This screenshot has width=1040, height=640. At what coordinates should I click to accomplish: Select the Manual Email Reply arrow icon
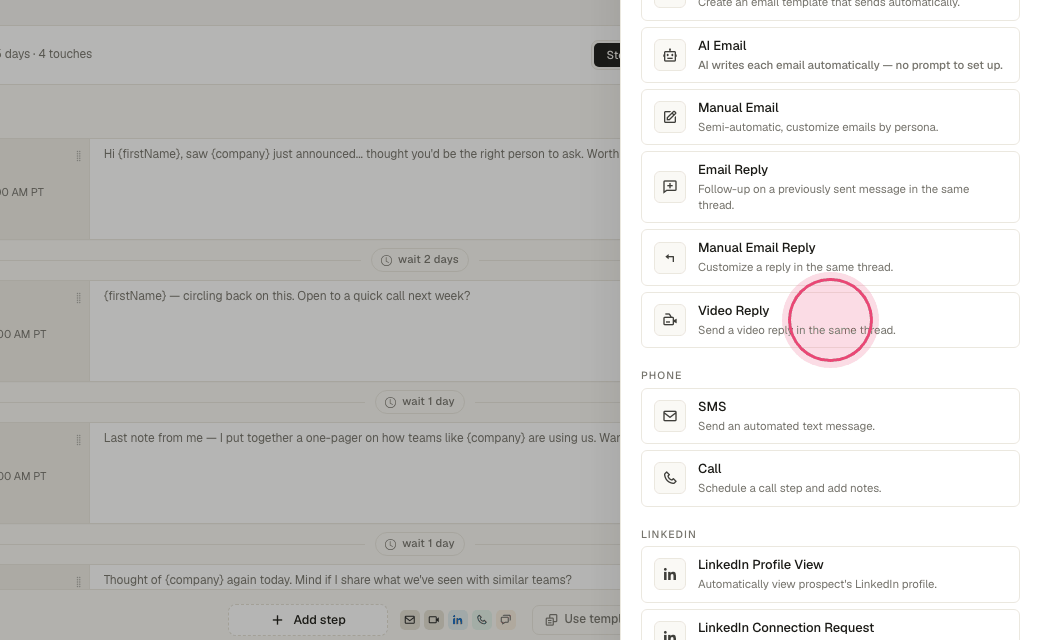(x=670, y=257)
